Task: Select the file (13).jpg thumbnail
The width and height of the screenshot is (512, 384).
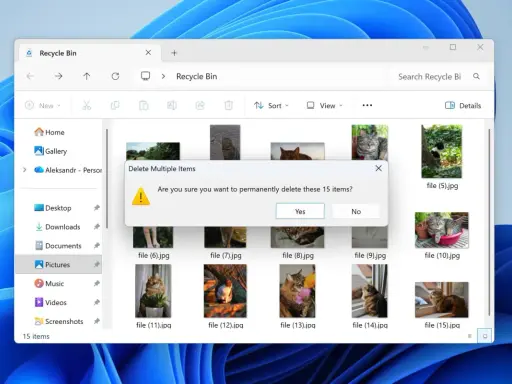Action: (x=297, y=291)
